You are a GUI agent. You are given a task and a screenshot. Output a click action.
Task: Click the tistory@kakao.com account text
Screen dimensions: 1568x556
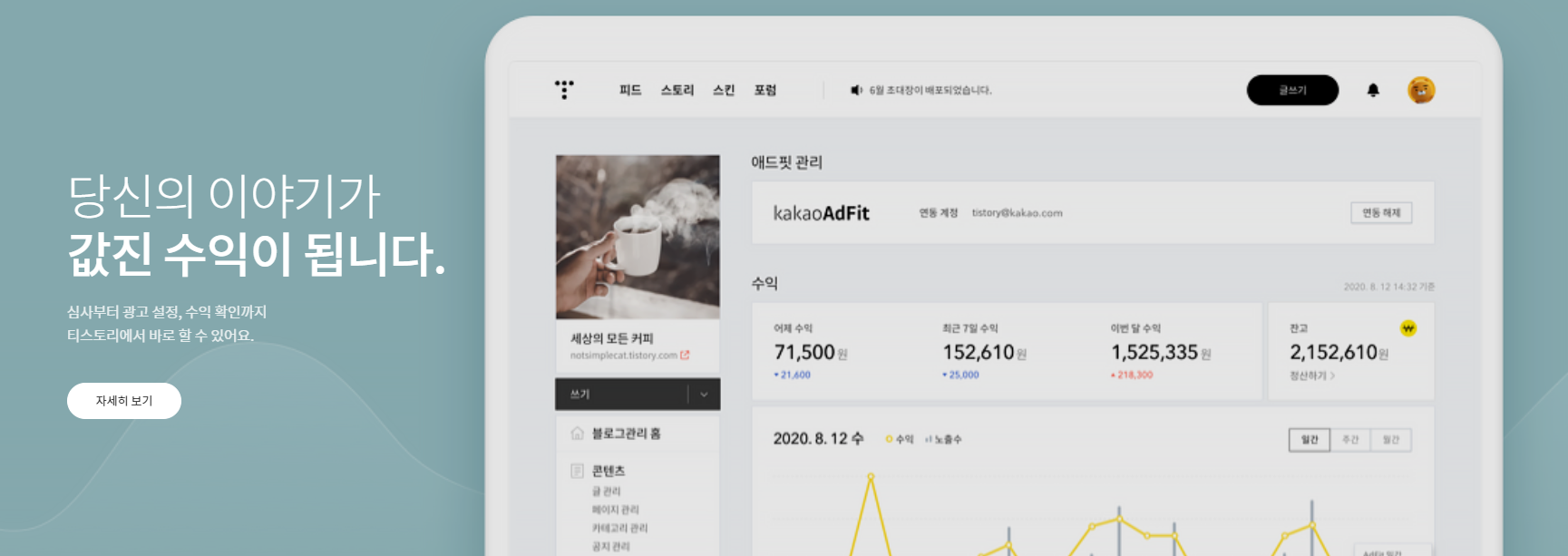coord(1017,213)
